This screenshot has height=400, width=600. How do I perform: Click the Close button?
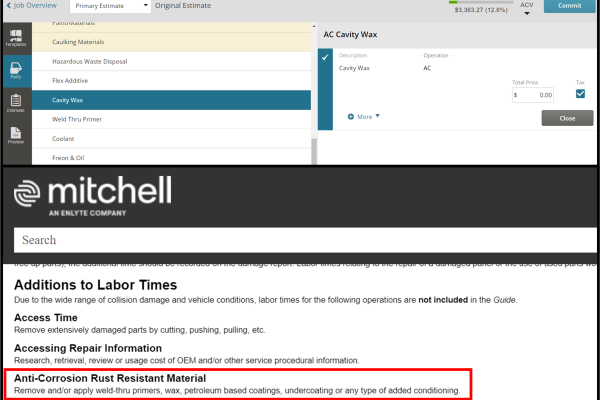click(x=566, y=118)
